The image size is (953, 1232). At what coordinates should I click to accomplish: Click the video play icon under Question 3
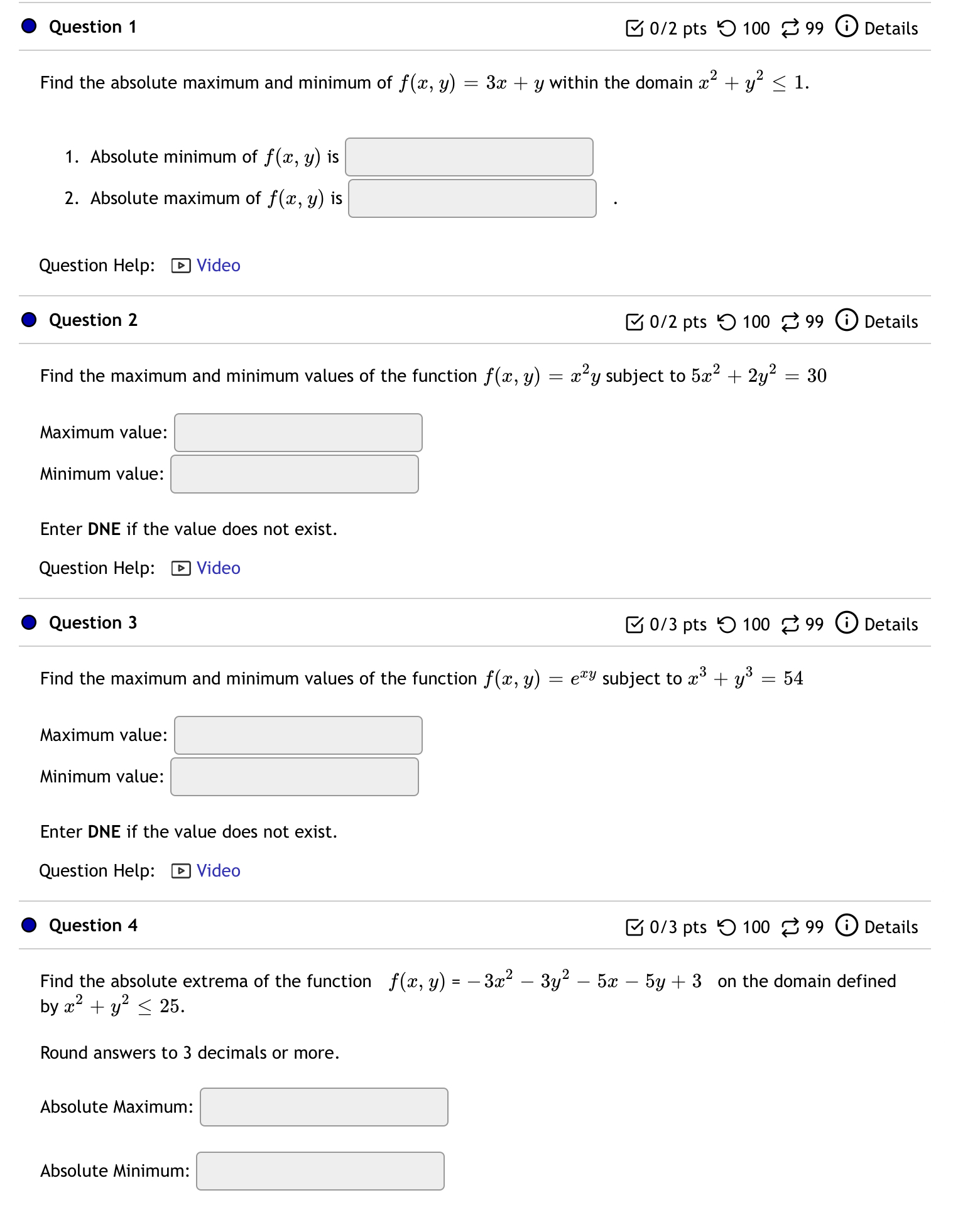click(181, 871)
